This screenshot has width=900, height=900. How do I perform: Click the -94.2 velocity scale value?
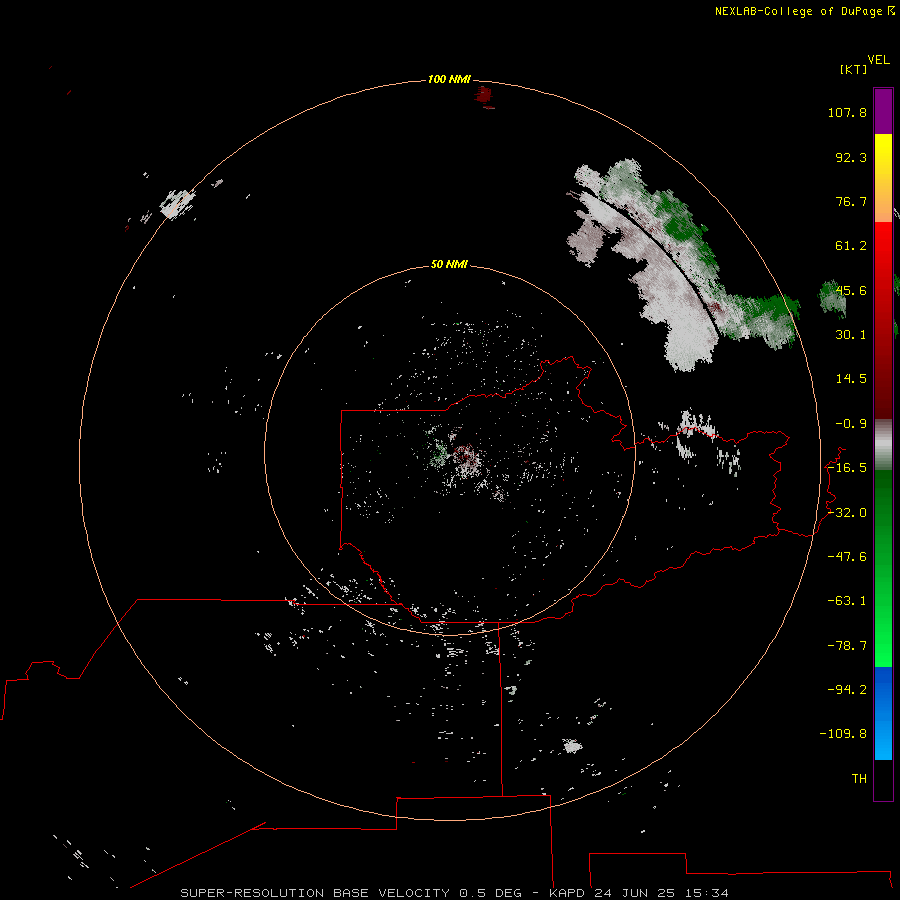(847, 690)
